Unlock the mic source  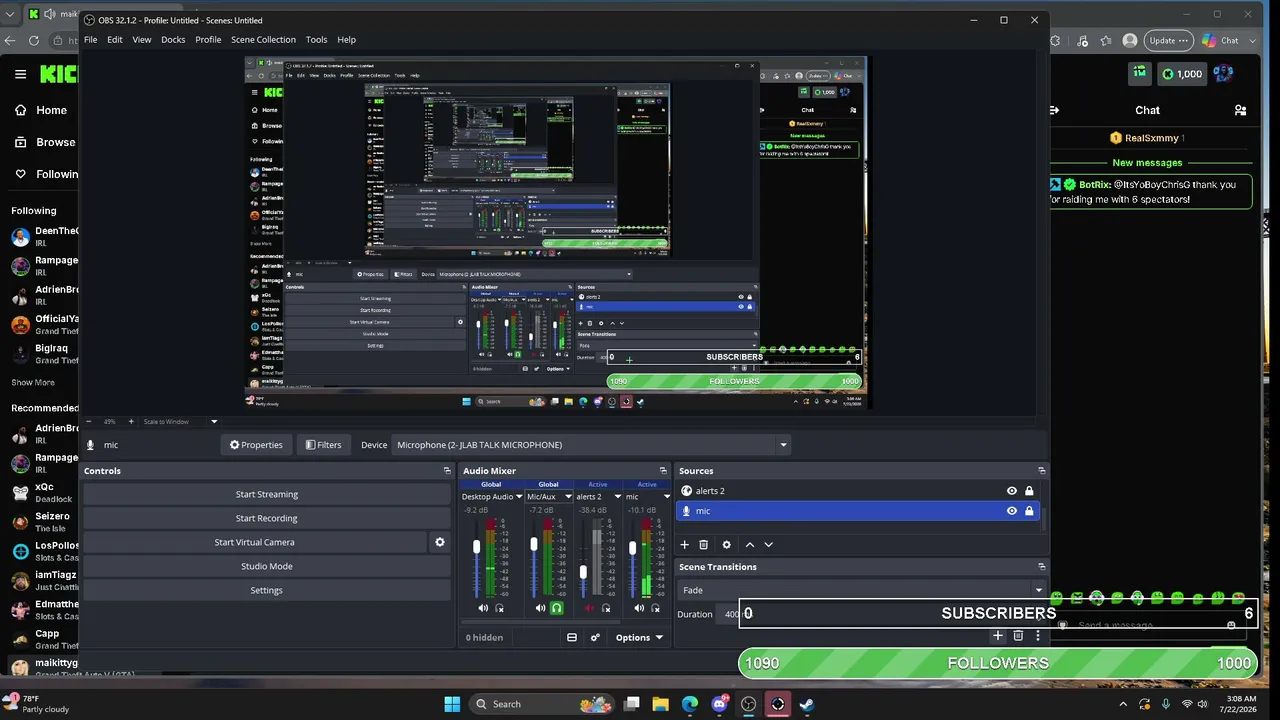coord(1029,511)
